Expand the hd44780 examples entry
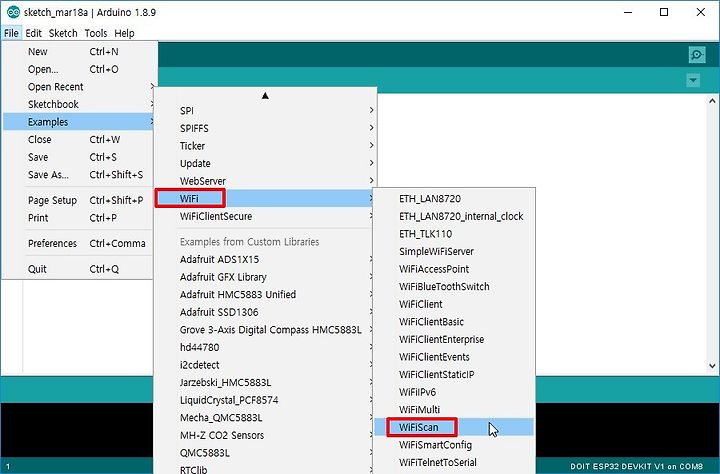The width and height of the screenshot is (720, 474). pyautogui.click(x=265, y=347)
